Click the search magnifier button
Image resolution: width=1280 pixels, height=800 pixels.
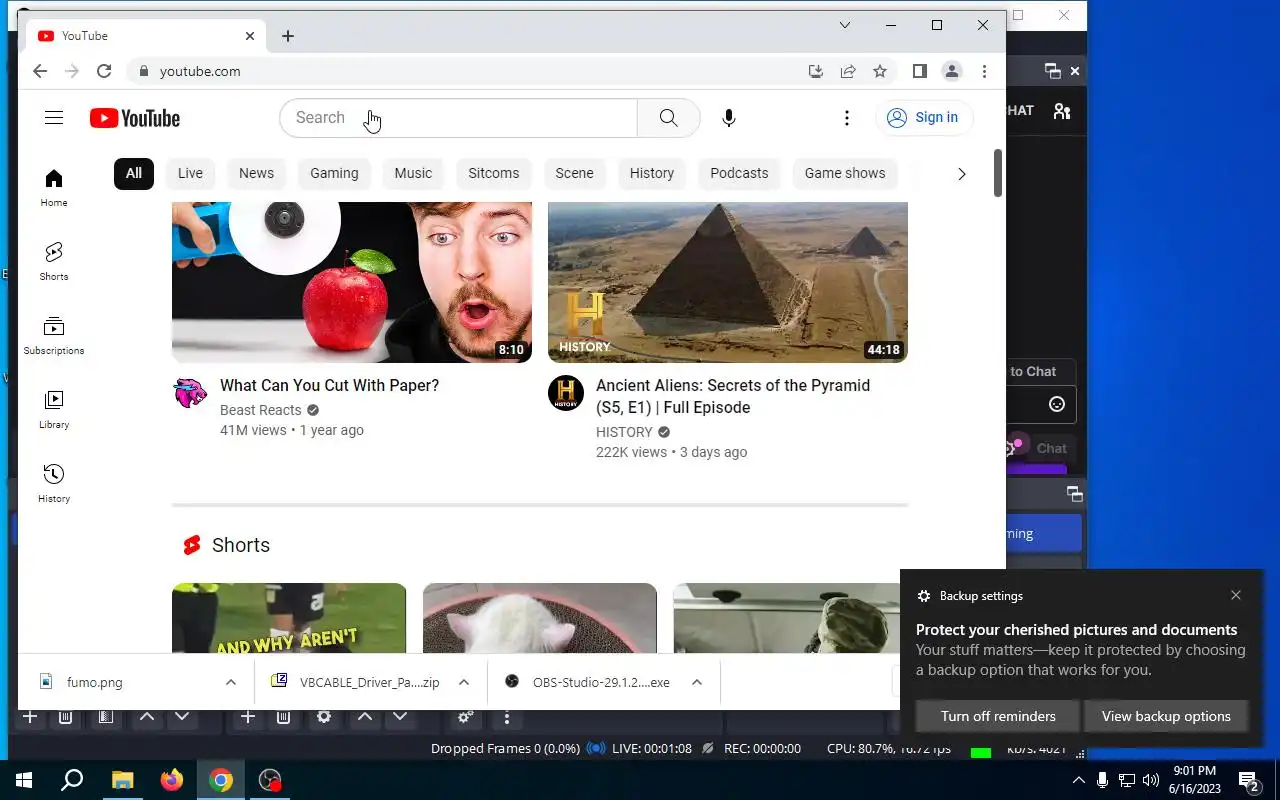668,118
